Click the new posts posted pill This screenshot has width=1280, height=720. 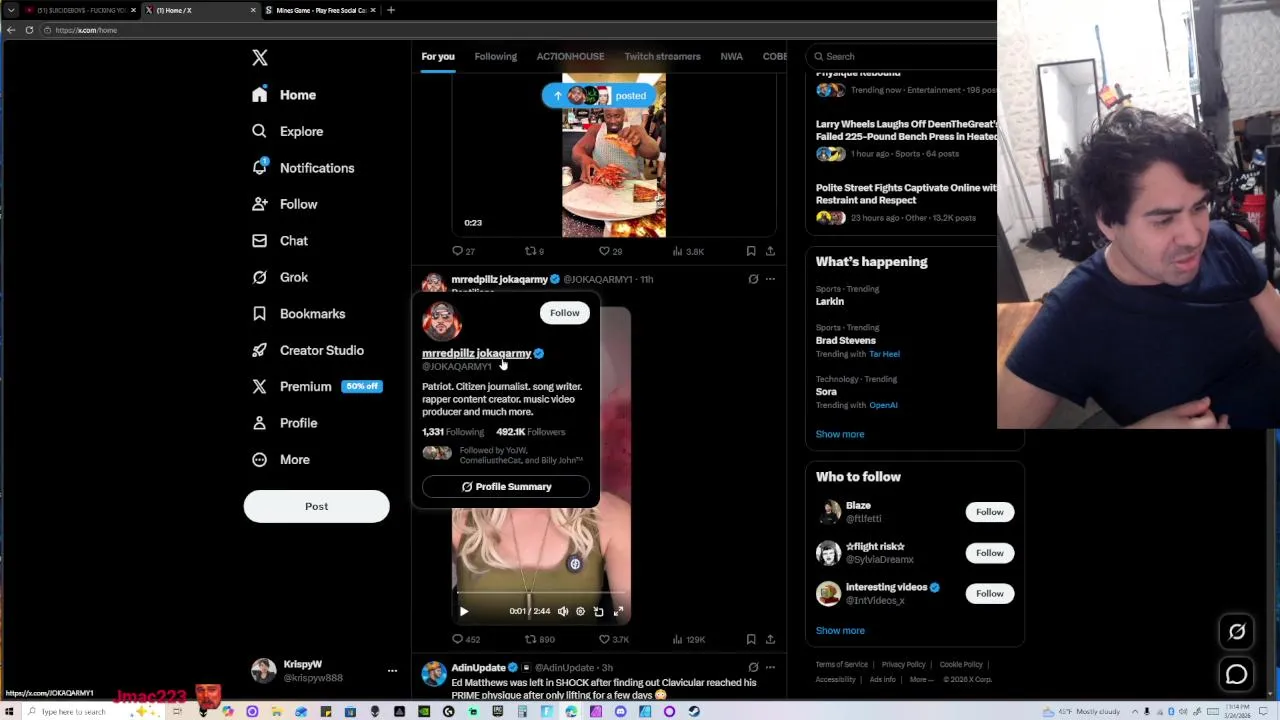click(600, 96)
